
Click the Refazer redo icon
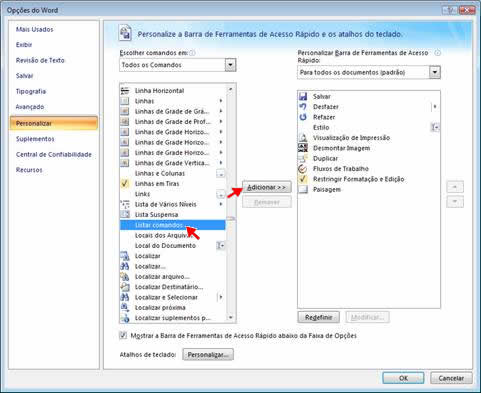(303, 117)
